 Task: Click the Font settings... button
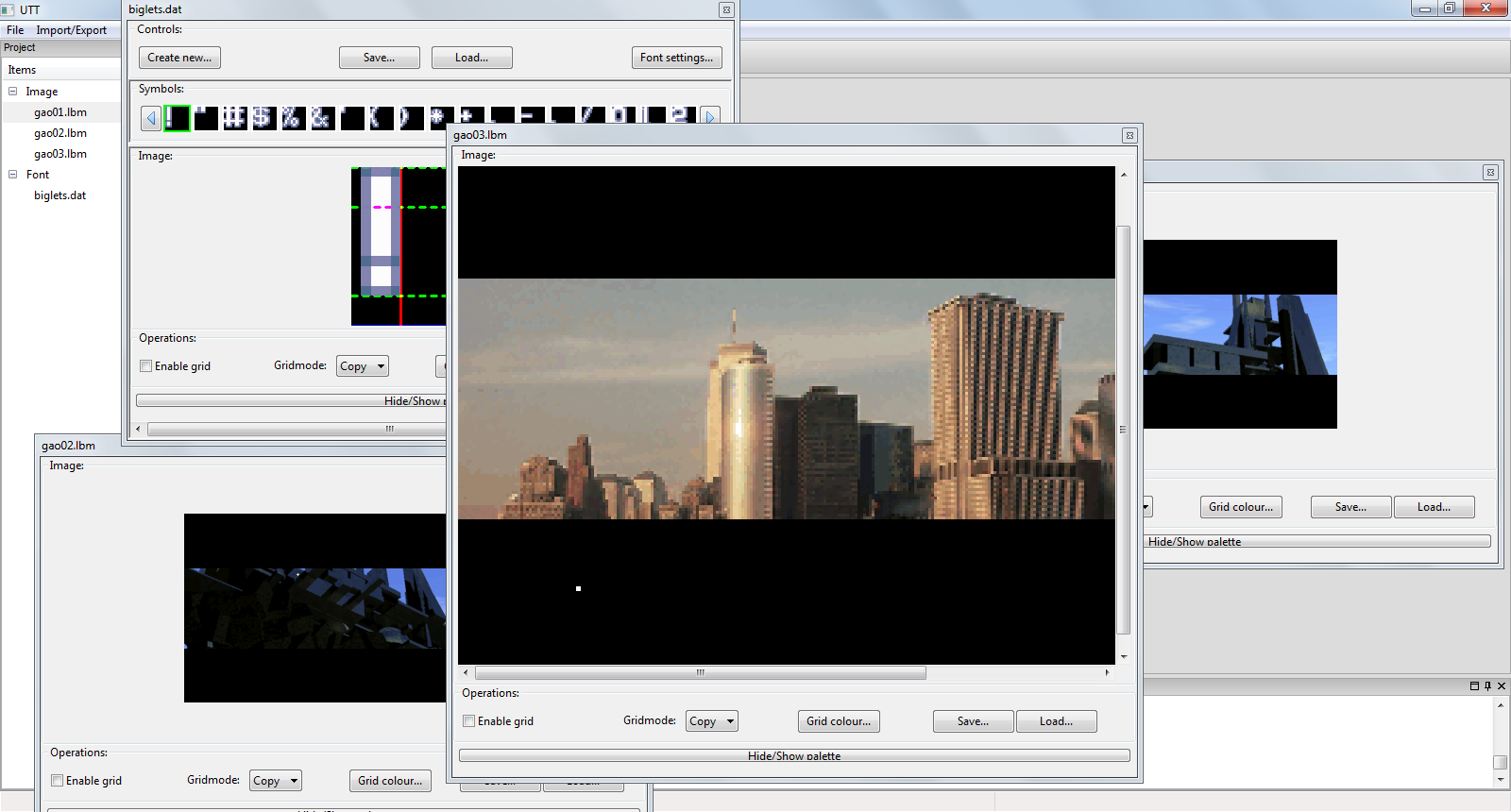click(x=676, y=58)
